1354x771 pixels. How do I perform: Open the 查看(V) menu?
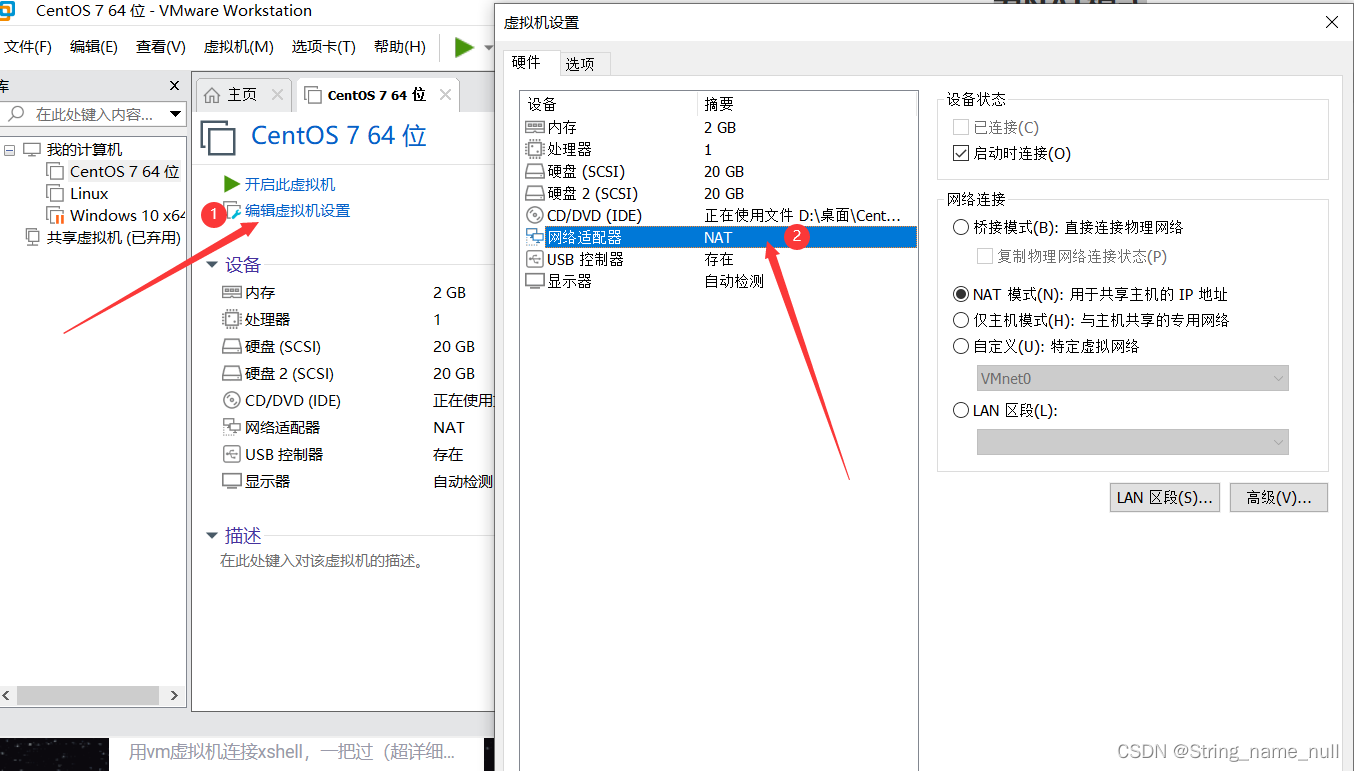pyautogui.click(x=161, y=47)
